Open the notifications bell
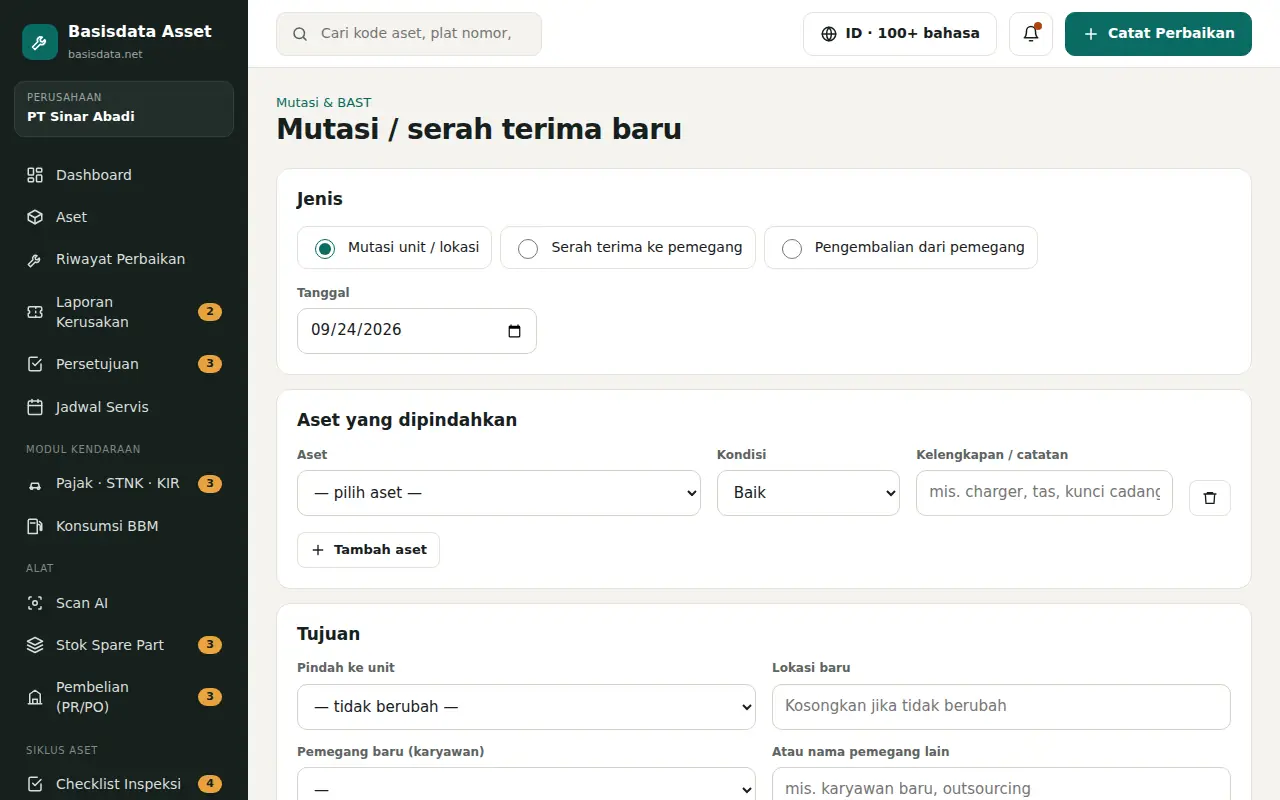 tap(1031, 34)
